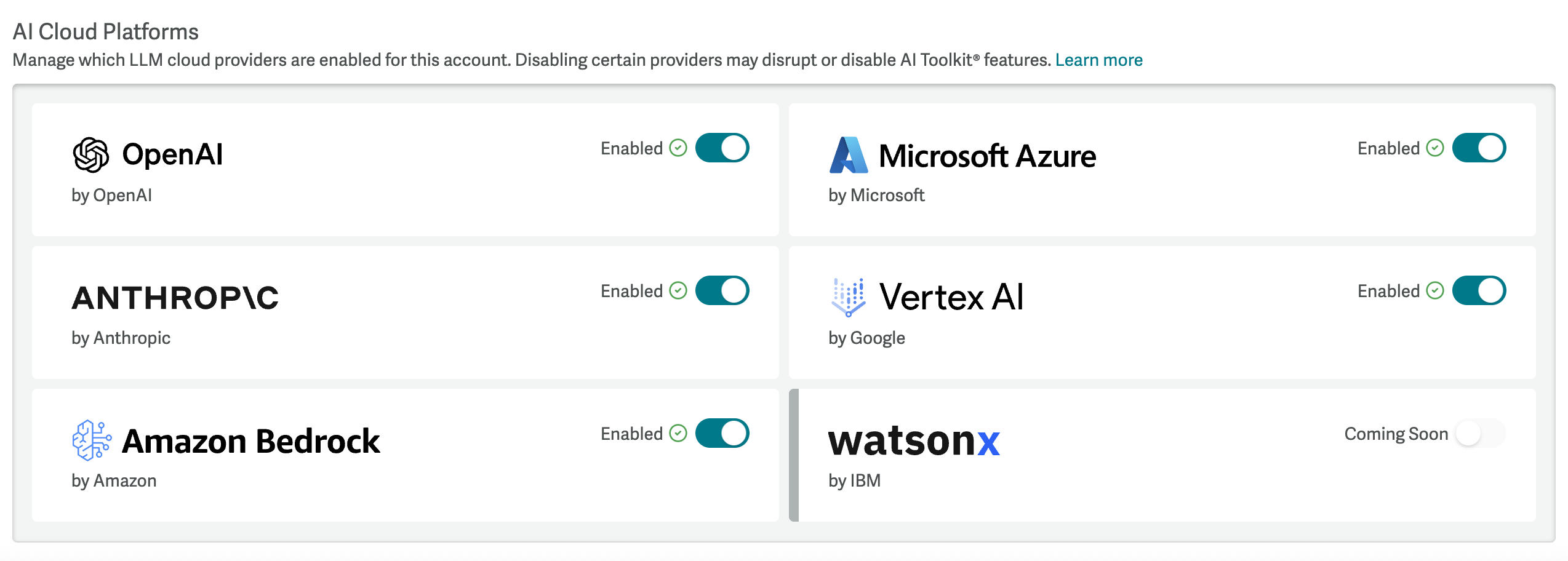This screenshot has width=1568, height=561.
Task: Click the checkmark next to Microsoft Azure's Enabled label
Action: coord(1434,148)
